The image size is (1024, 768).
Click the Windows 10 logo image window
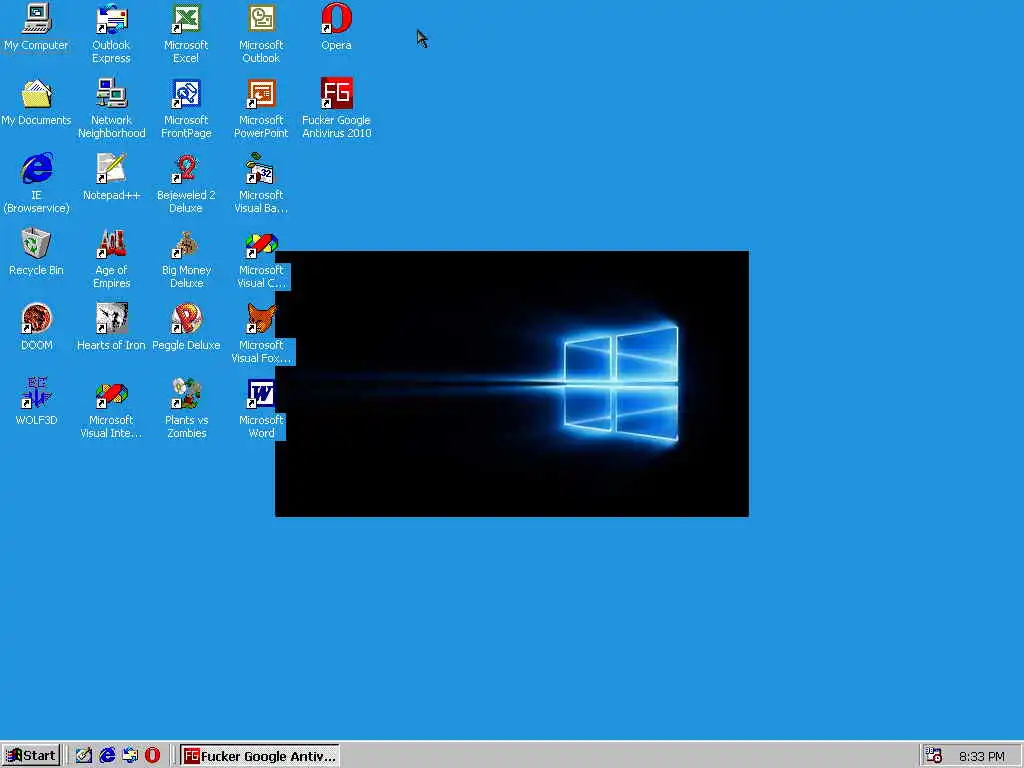pyautogui.click(x=512, y=384)
